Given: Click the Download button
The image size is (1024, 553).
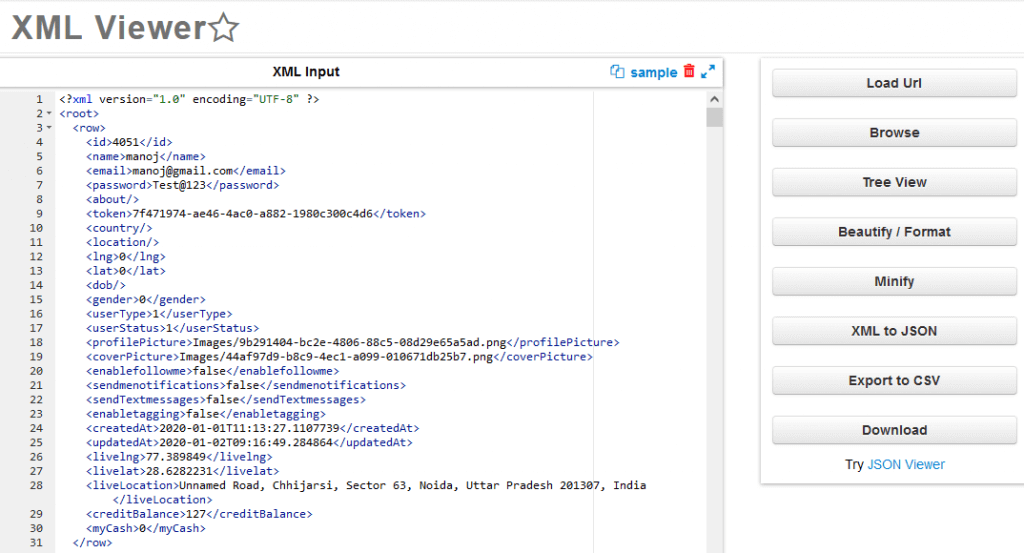Looking at the screenshot, I should (894, 430).
